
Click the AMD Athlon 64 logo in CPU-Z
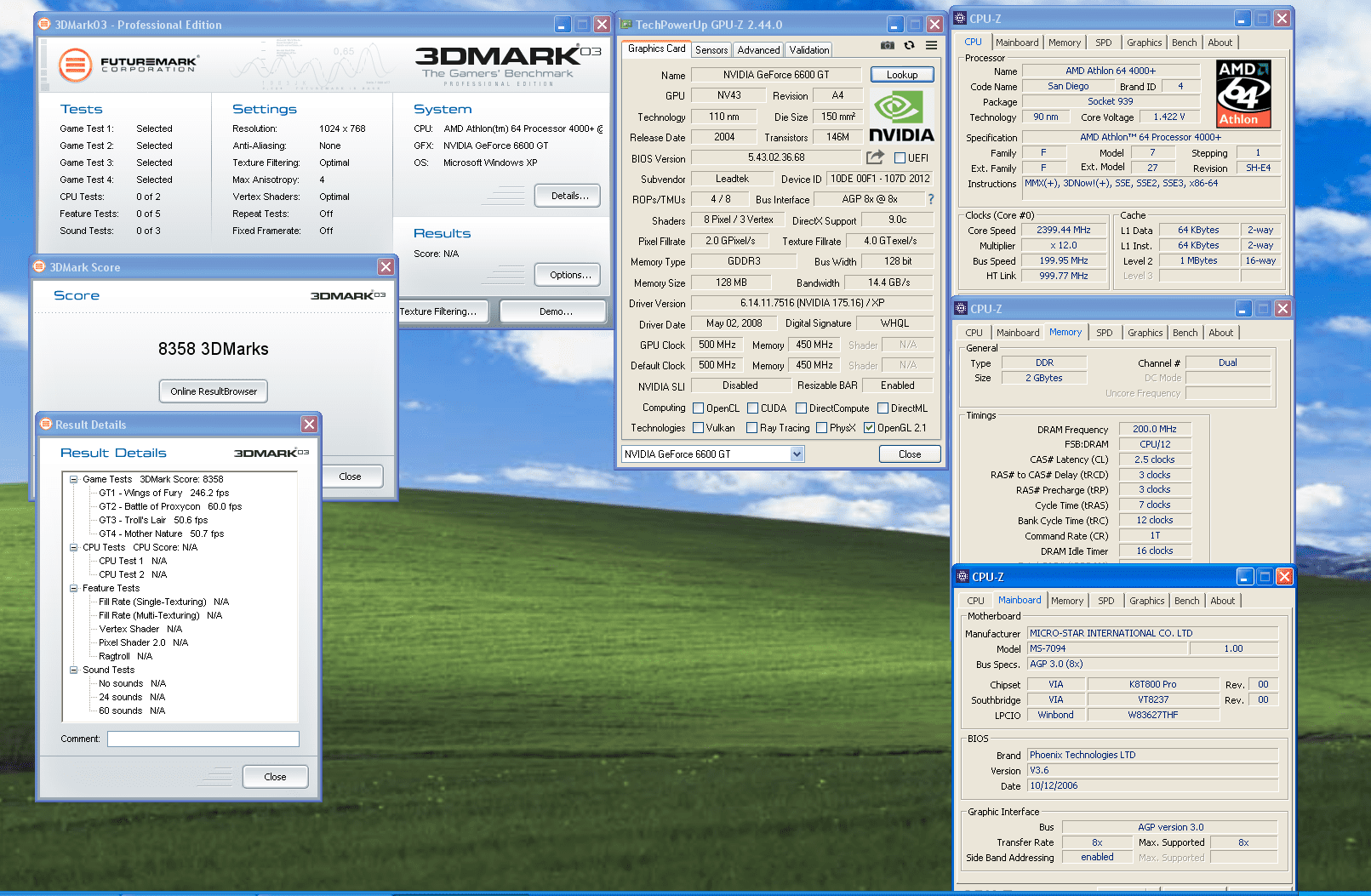(1243, 94)
